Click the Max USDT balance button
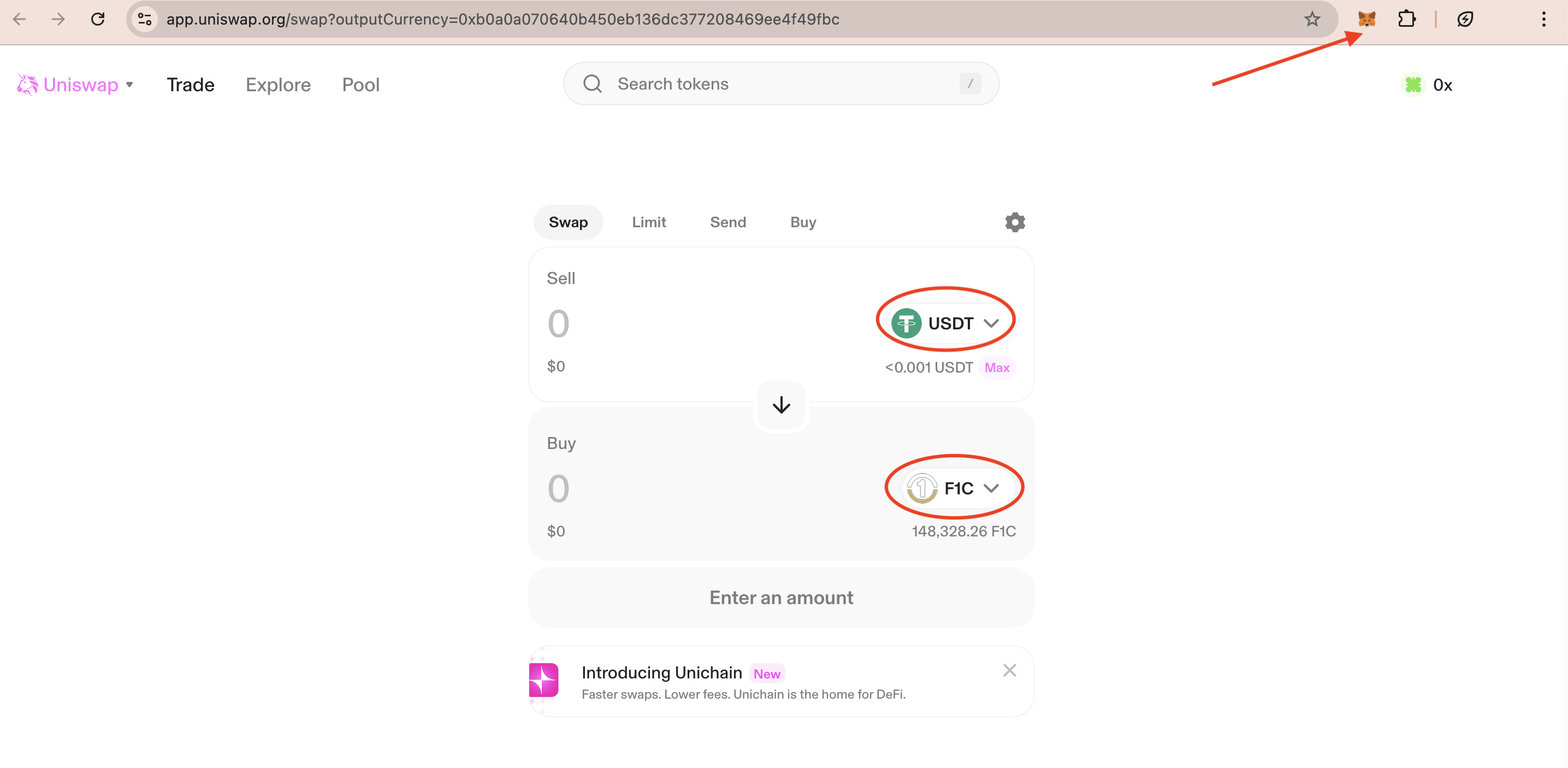1568x768 pixels. 996,368
